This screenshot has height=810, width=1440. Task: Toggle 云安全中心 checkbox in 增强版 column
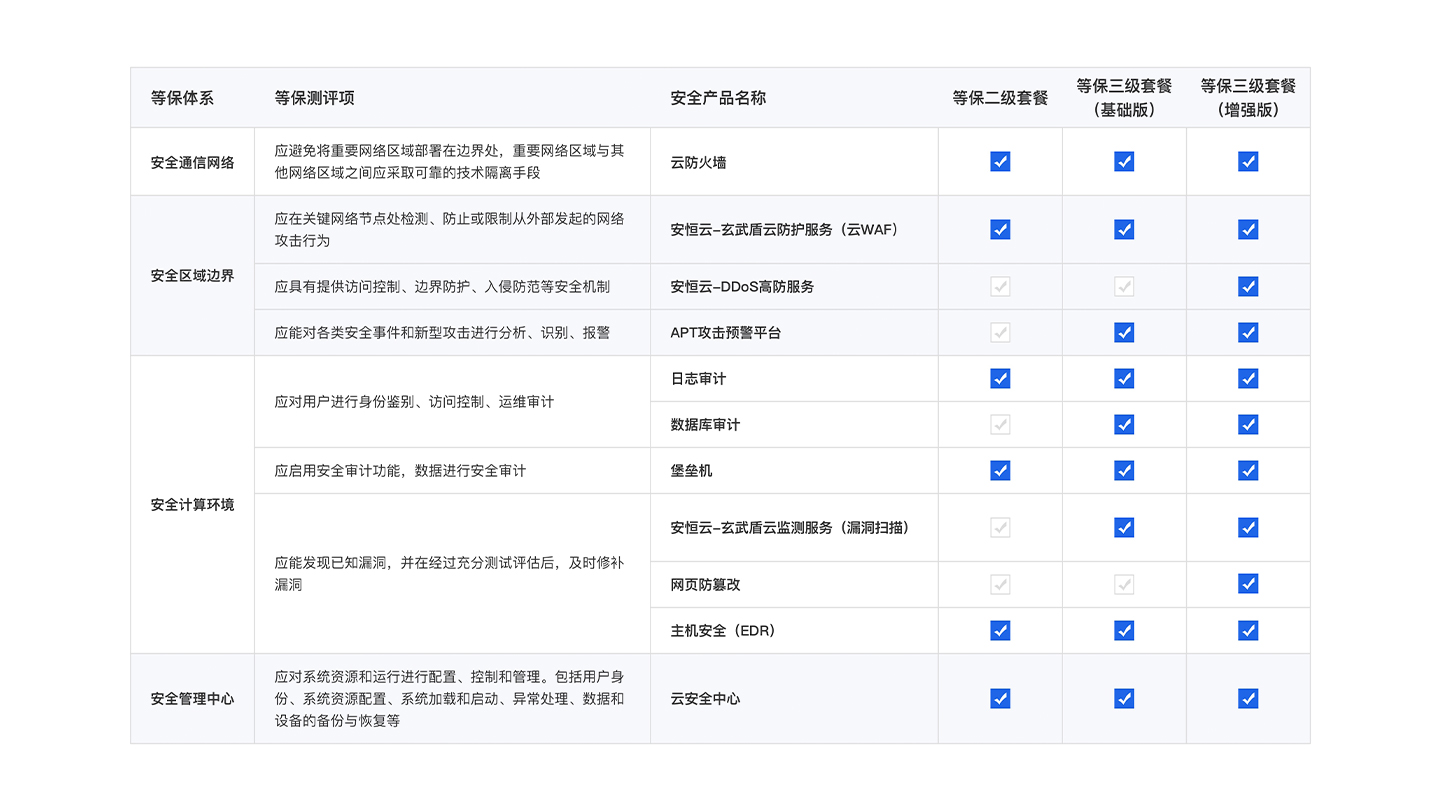click(1248, 698)
